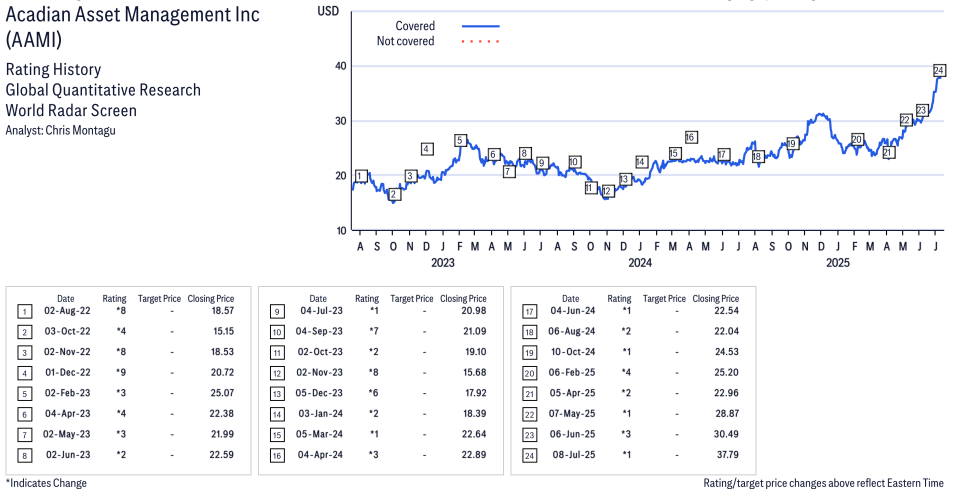Click Target Price header in first table

click(160, 298)
